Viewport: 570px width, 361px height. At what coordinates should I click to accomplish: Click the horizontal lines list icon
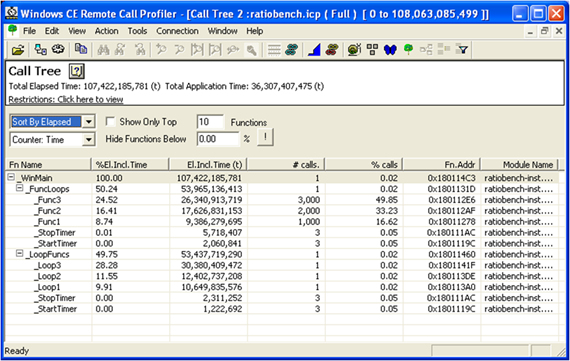[x=274, y=50]
